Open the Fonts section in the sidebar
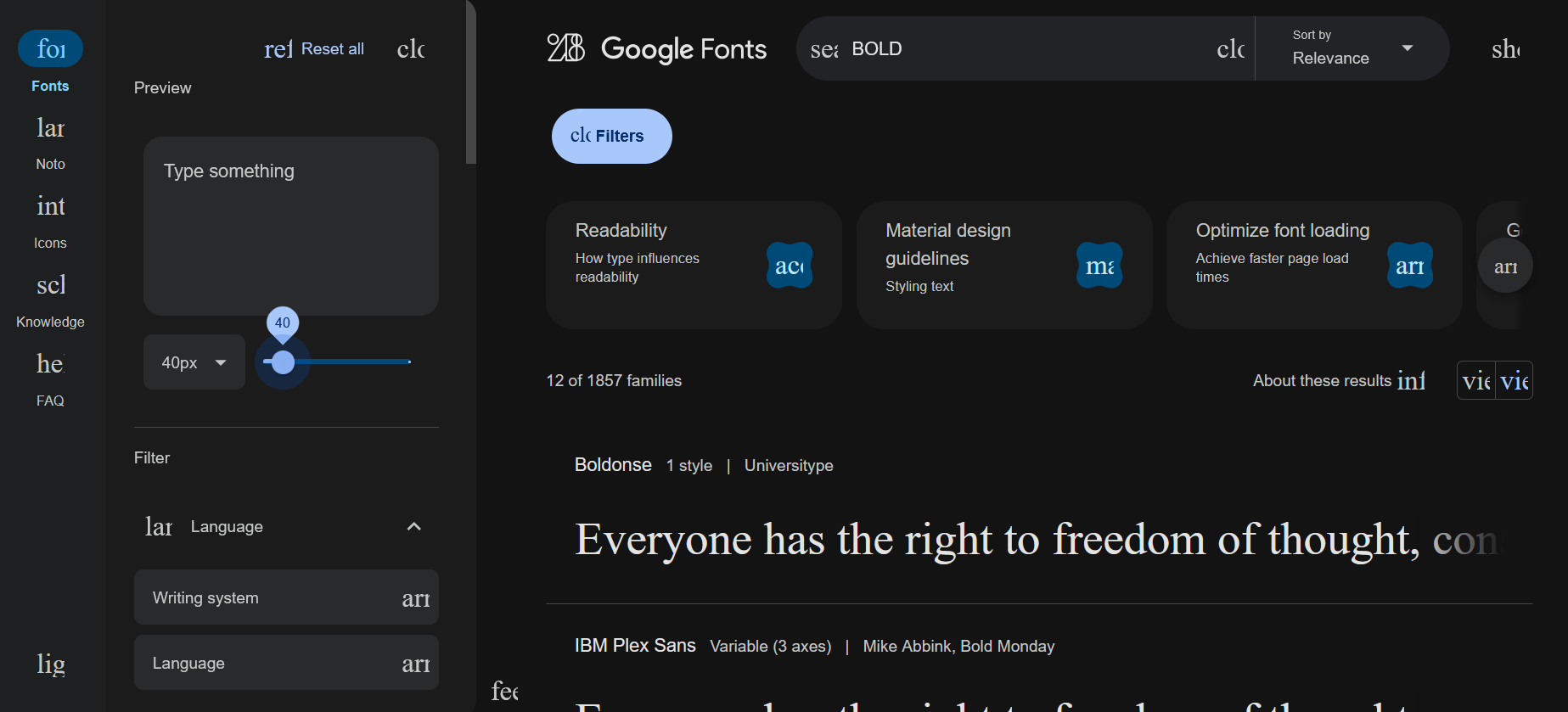 tap(50, 62)
